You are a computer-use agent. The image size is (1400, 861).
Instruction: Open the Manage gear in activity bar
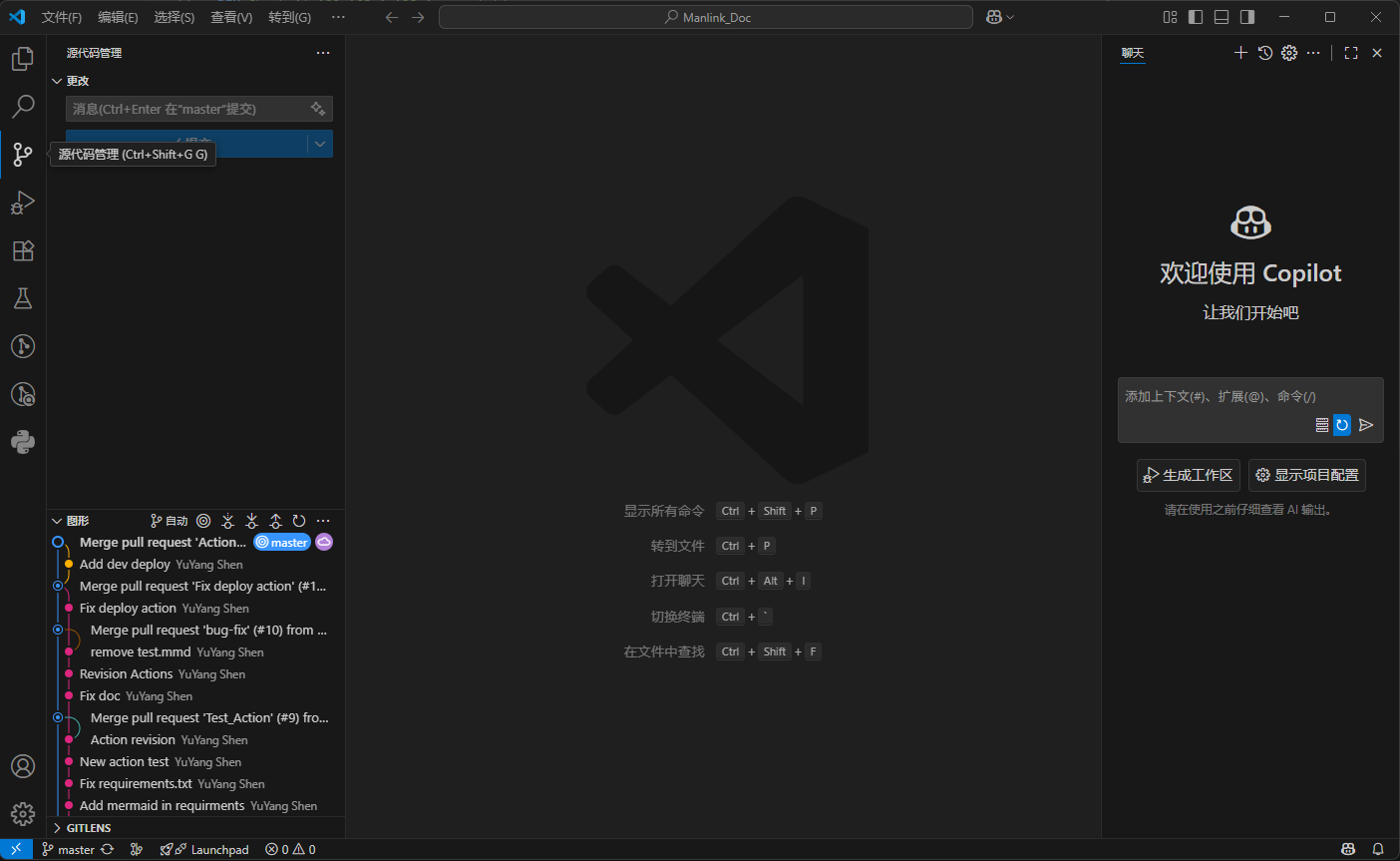point(23,814)
